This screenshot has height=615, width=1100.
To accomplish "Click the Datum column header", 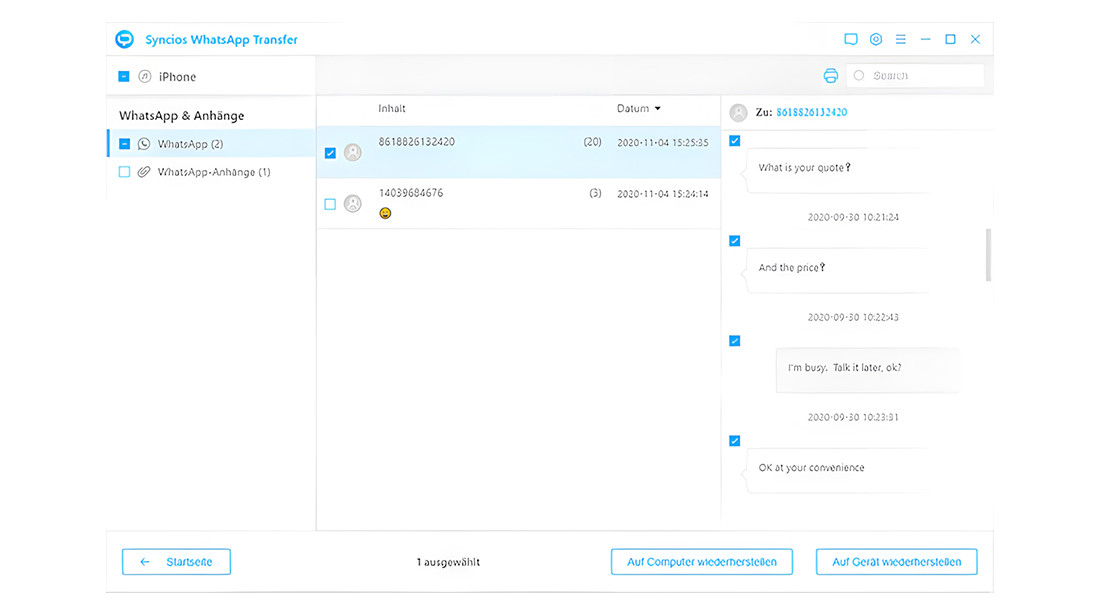I will click(x=633, y=109).
